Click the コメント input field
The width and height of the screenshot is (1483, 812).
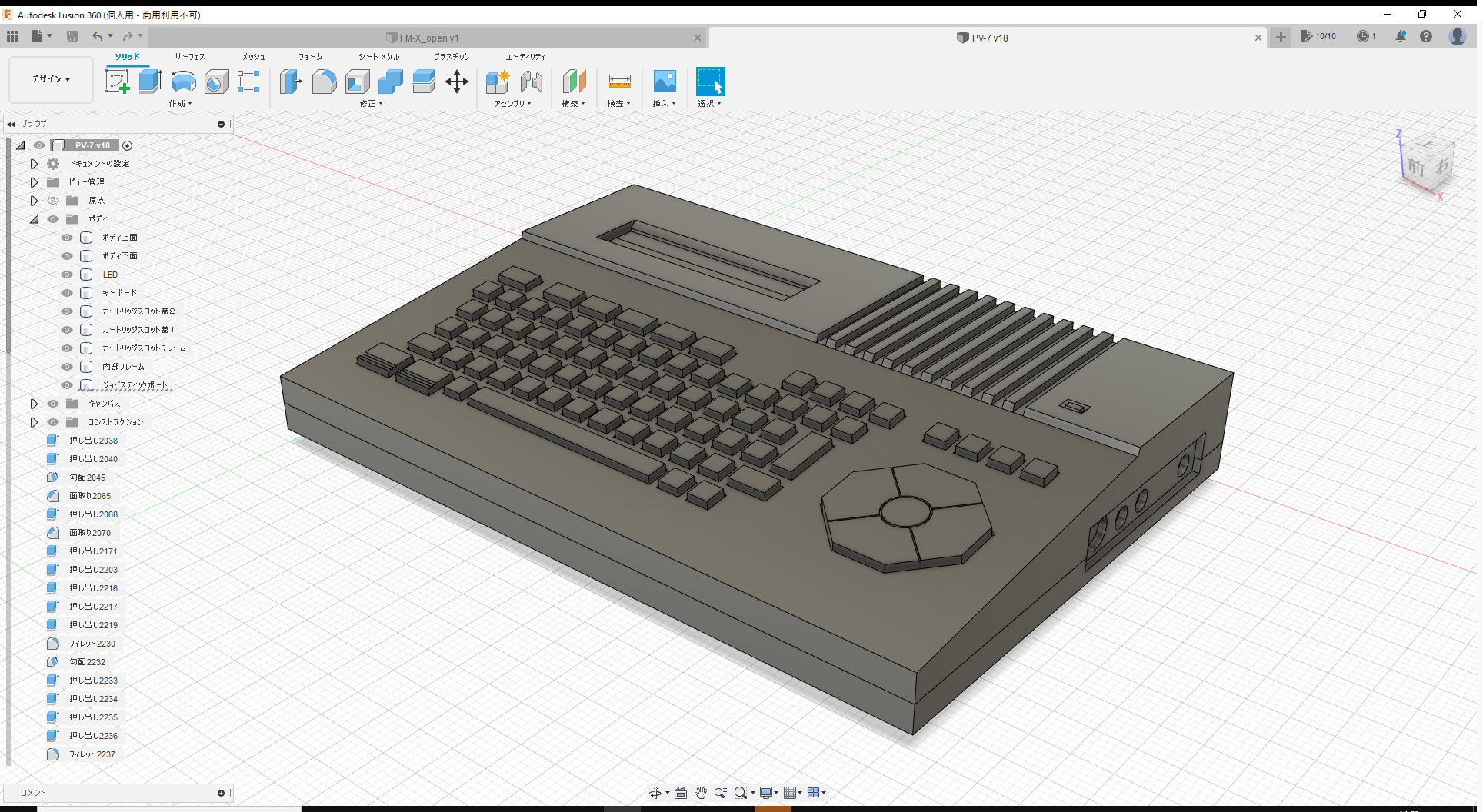pyautogui.click(x=115, y=793)
